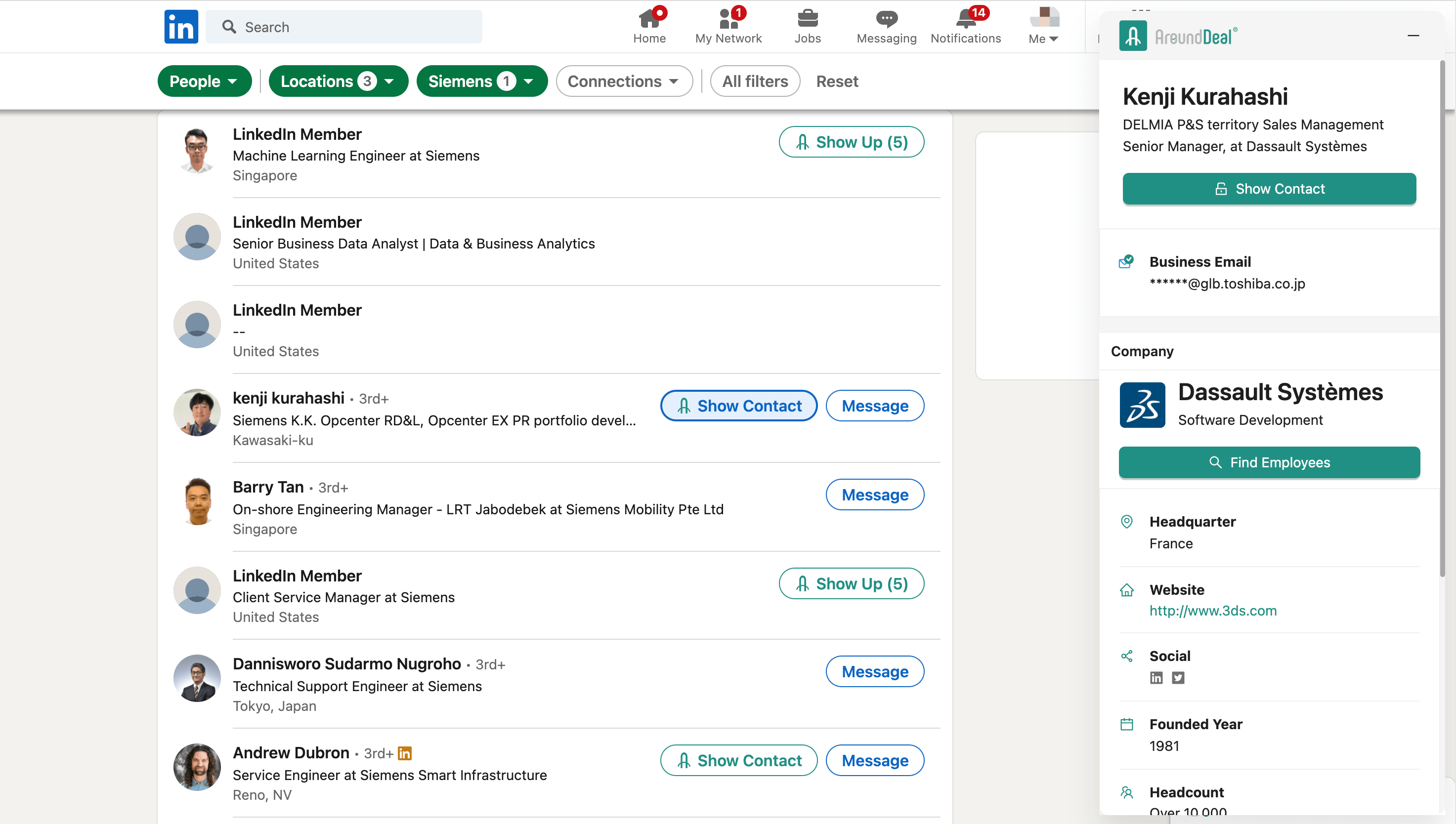The width and height of the screenshot is (1456, 824).
Task: Click Dassault Systèmes company logo
Action: point(1142,405)
